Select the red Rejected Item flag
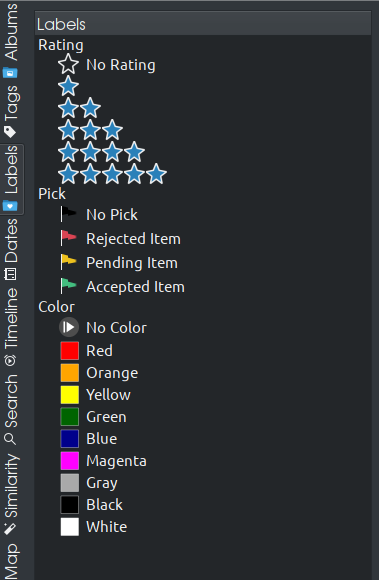This screenshot has width=379, height=580. coord(68,238)
